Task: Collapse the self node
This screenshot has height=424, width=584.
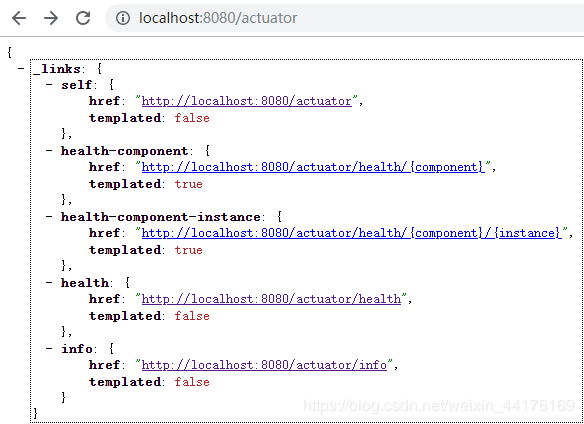Action: 49,85
